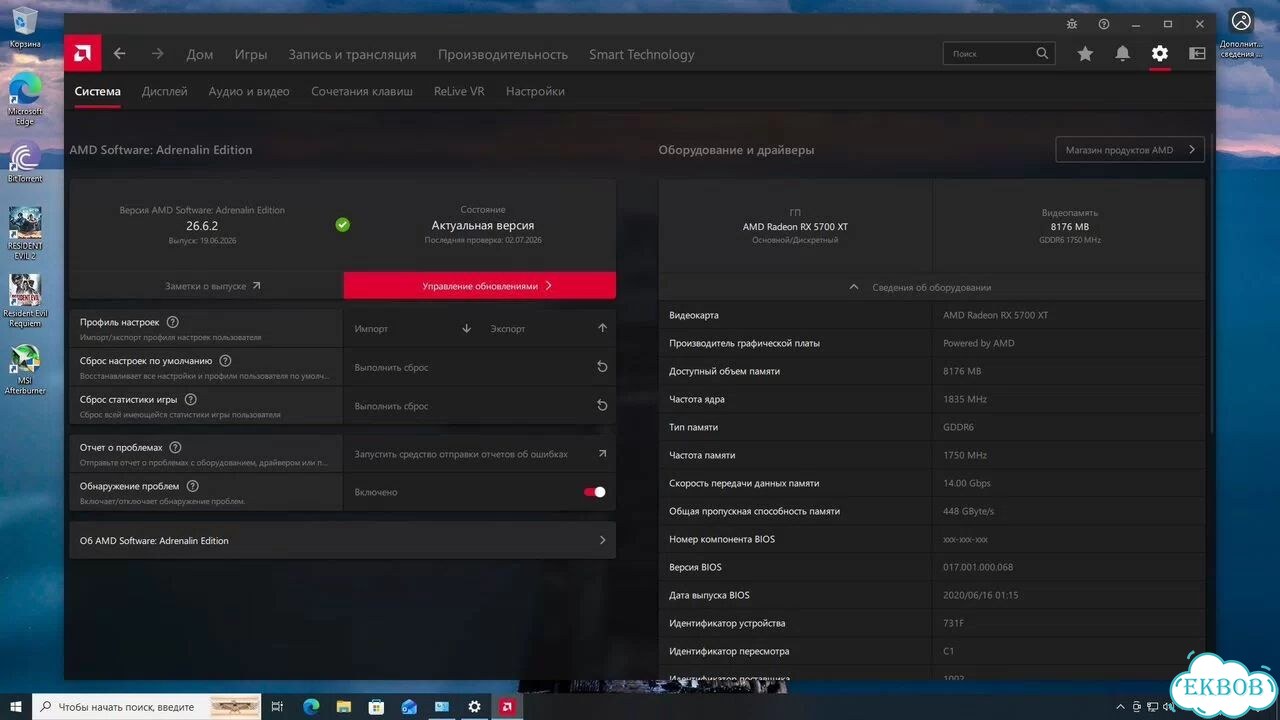
Task: Click the Версия BIOS value 017.001.000.068
Action: (x=978, y=567)
